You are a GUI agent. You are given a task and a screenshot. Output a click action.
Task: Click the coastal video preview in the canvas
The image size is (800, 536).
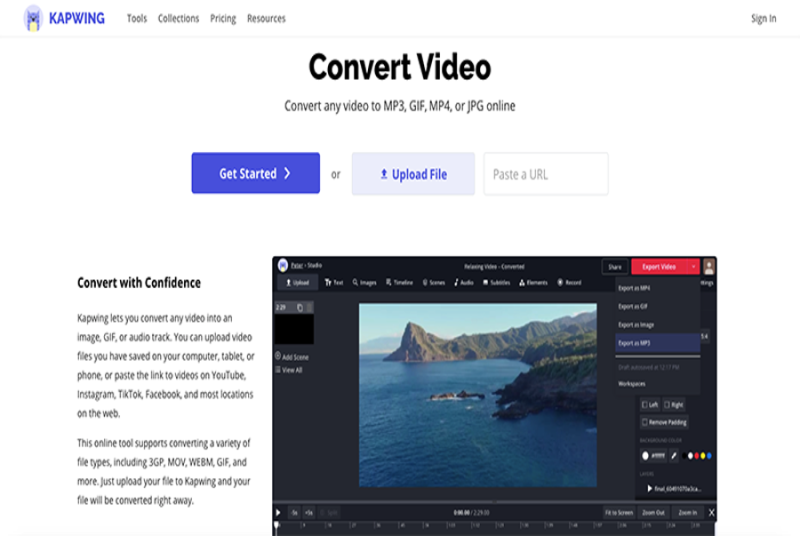[x=478, y=395]
